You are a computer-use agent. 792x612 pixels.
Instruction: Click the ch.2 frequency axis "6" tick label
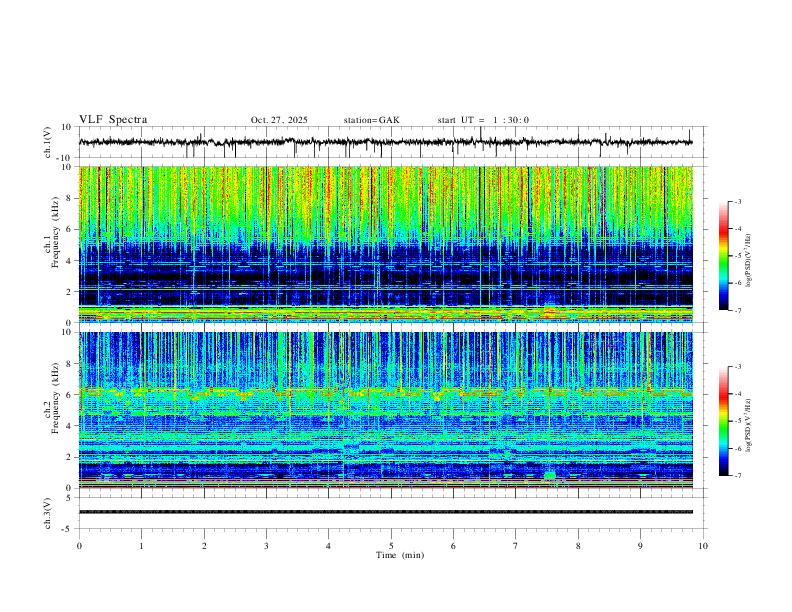[x=70, y=395]
